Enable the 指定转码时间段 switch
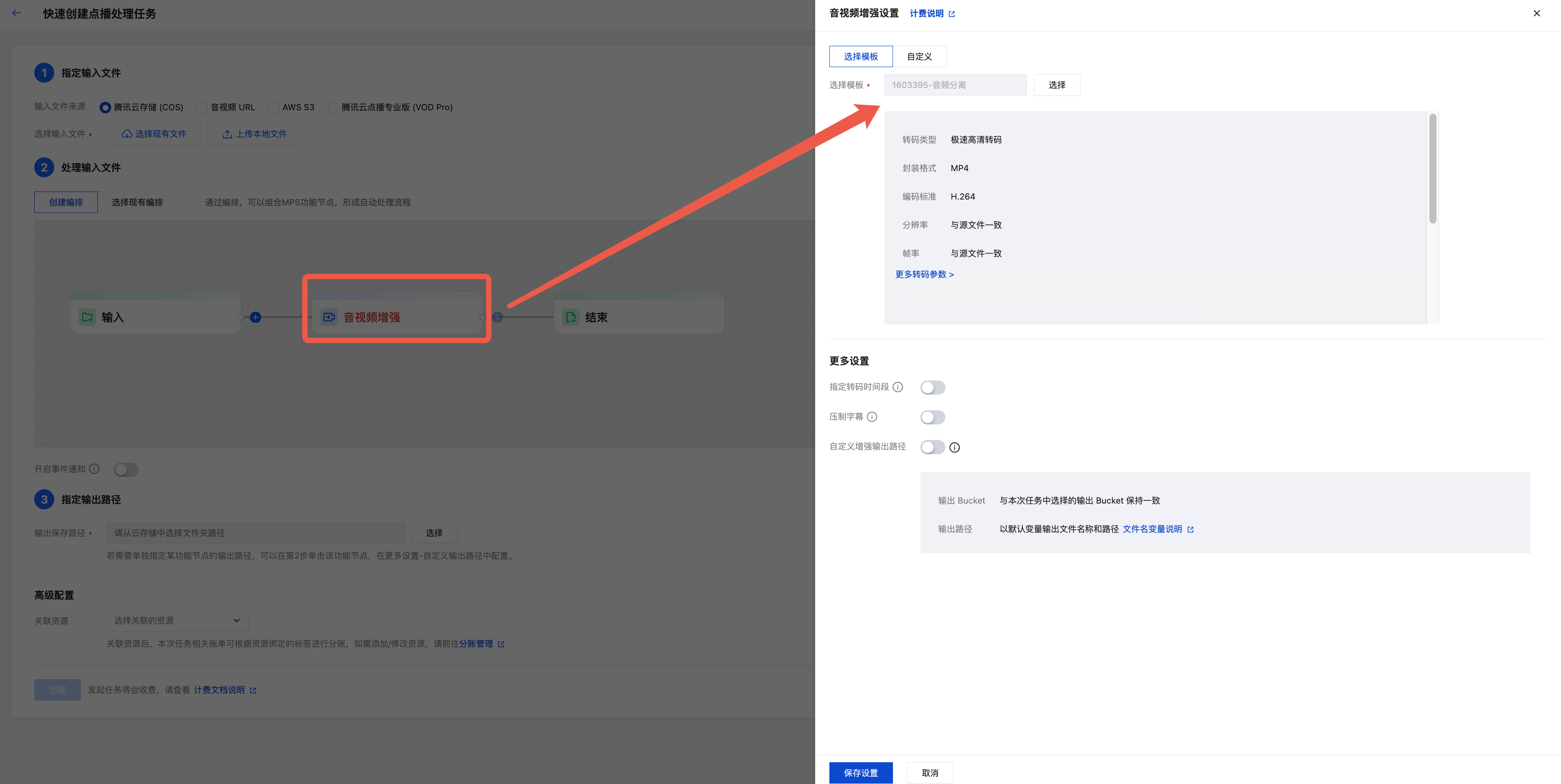 pos(933,388)
